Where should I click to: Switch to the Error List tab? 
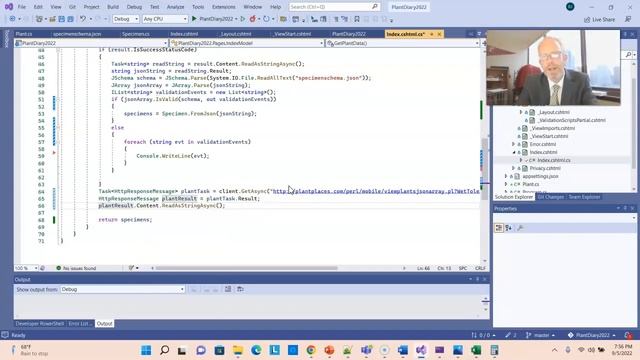point(80,324)
